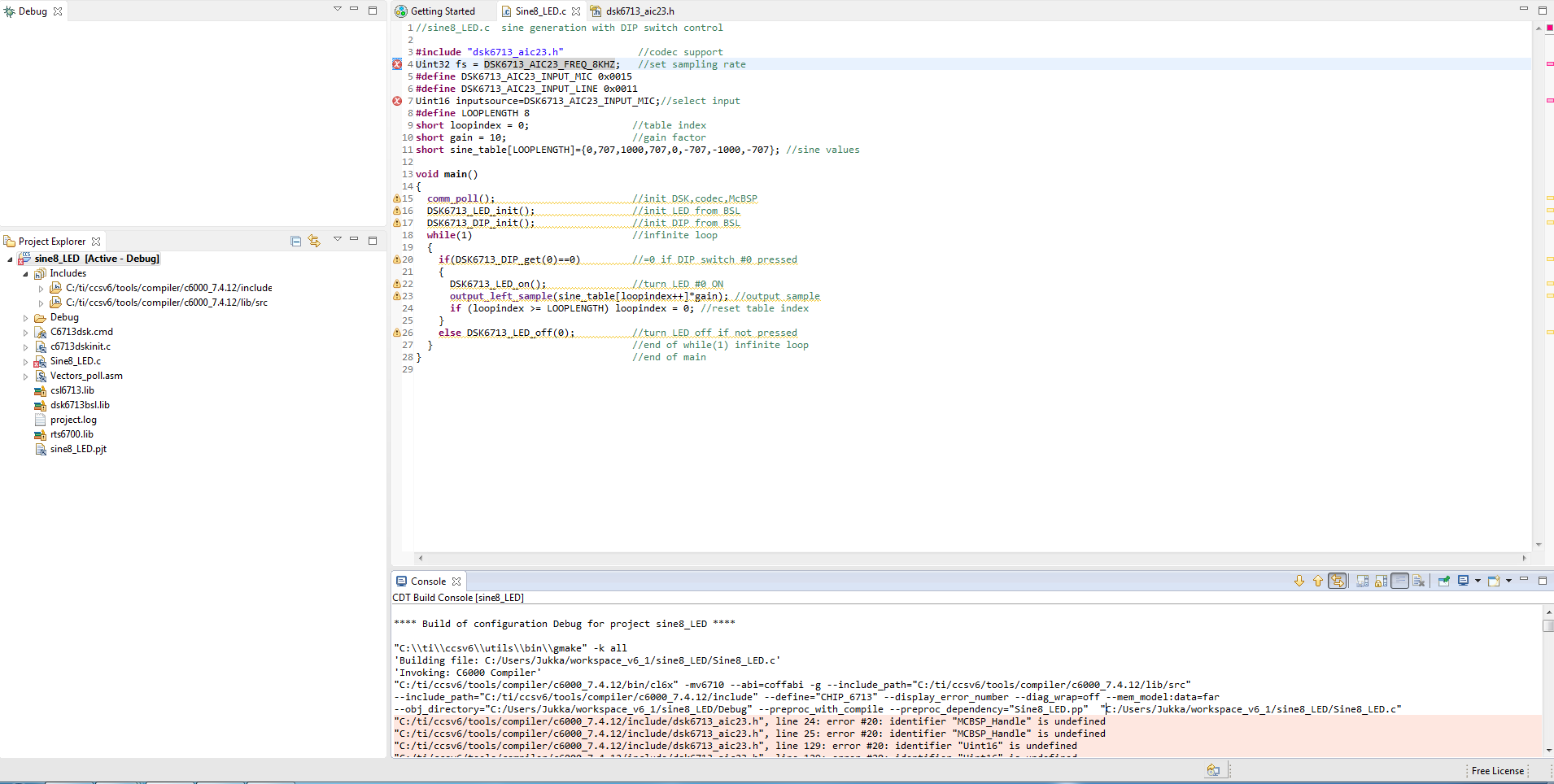This screenshot has width=1554, height=784.
Task: Expand C6713dsk.cmd tree node
Action: (25, 333)
